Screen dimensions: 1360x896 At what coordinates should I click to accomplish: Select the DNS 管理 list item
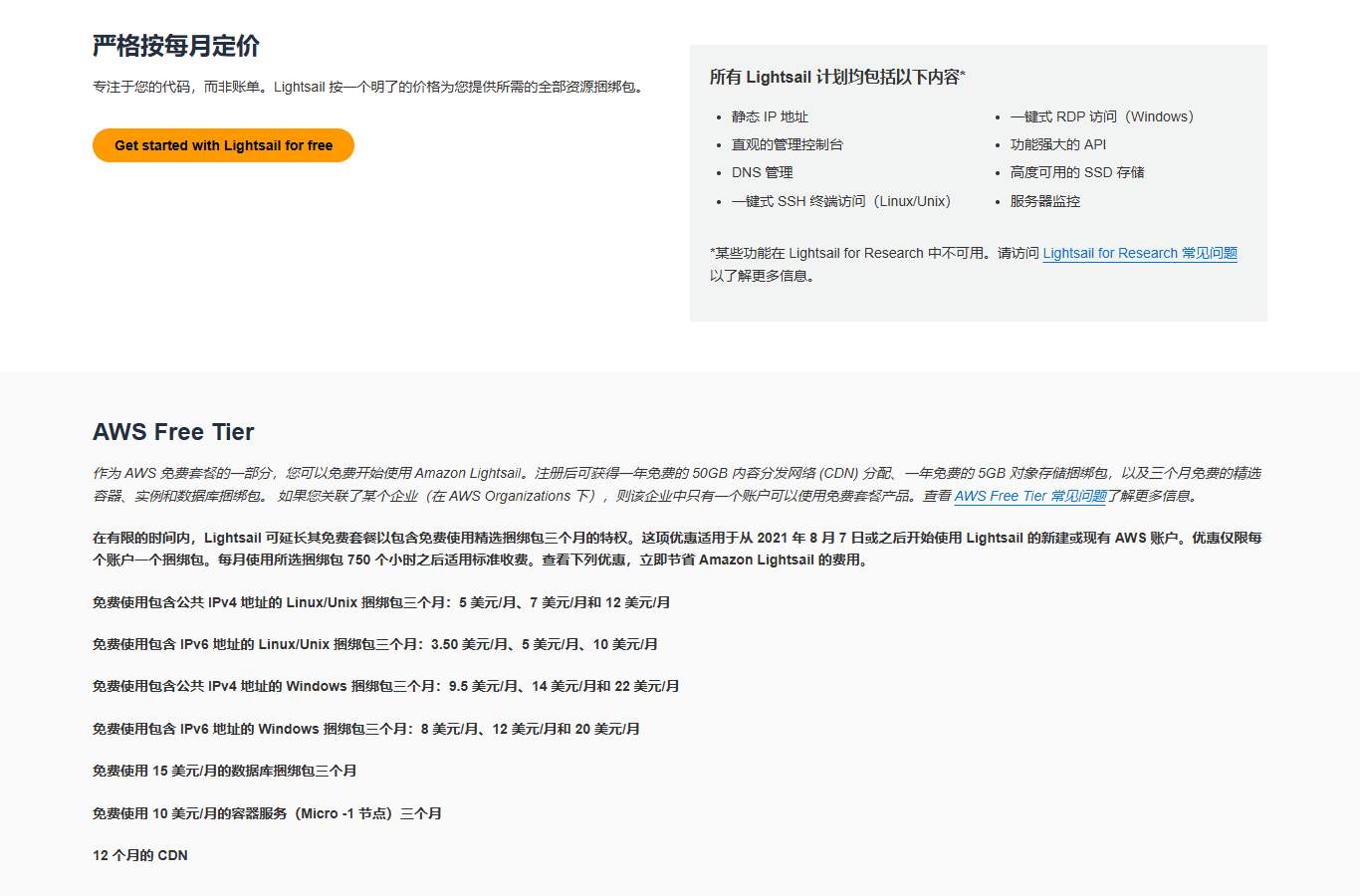(x=763, y=172)
